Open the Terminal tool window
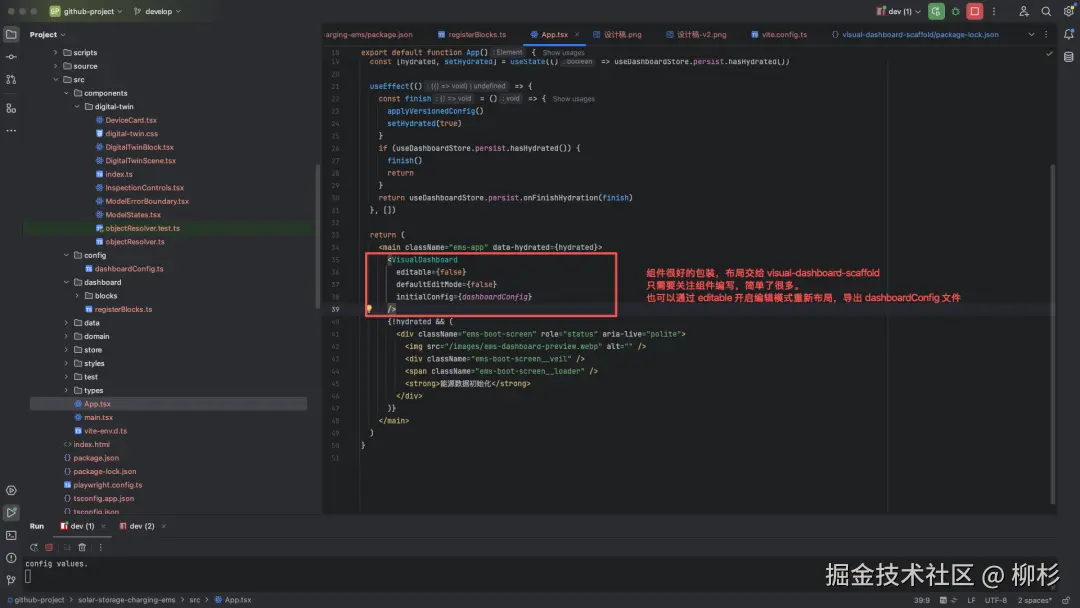 click(11, 535)
